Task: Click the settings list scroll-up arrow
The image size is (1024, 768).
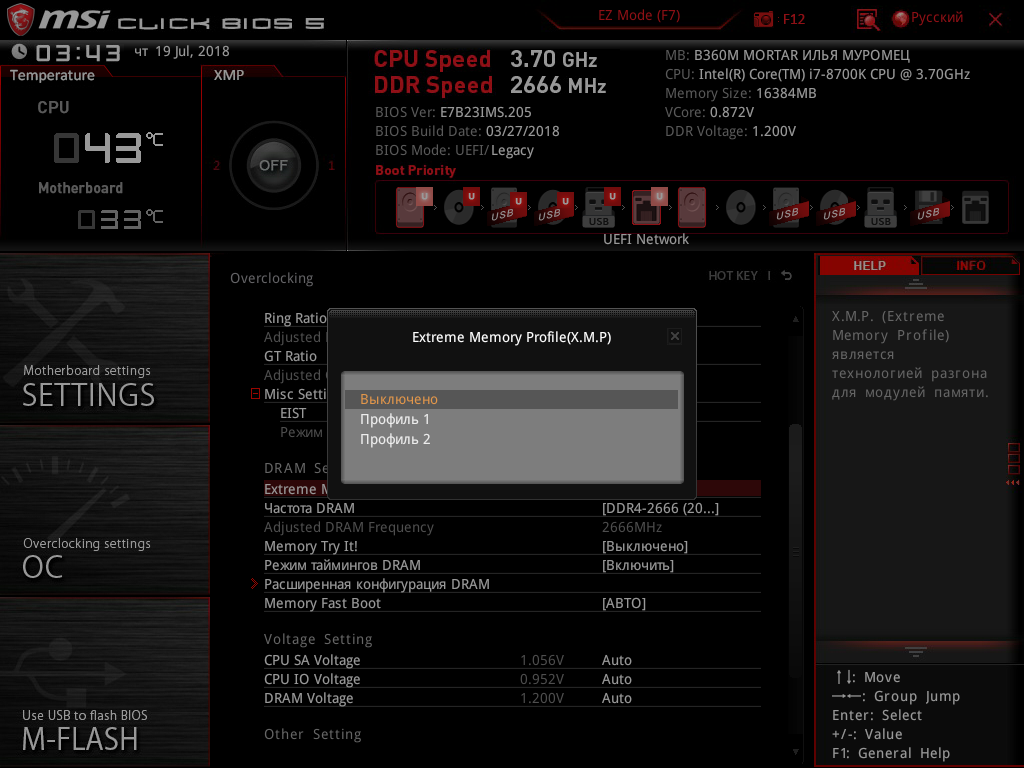Action: click(795, 319)
